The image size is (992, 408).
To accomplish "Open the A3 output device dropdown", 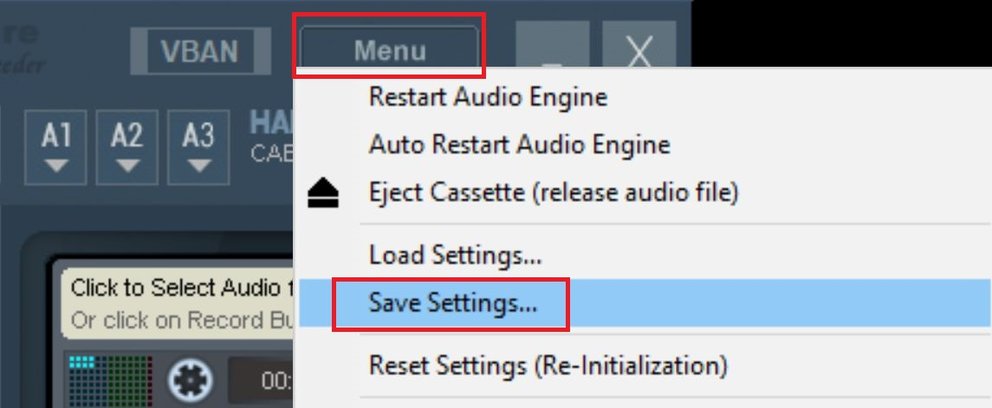I will 199,145.
